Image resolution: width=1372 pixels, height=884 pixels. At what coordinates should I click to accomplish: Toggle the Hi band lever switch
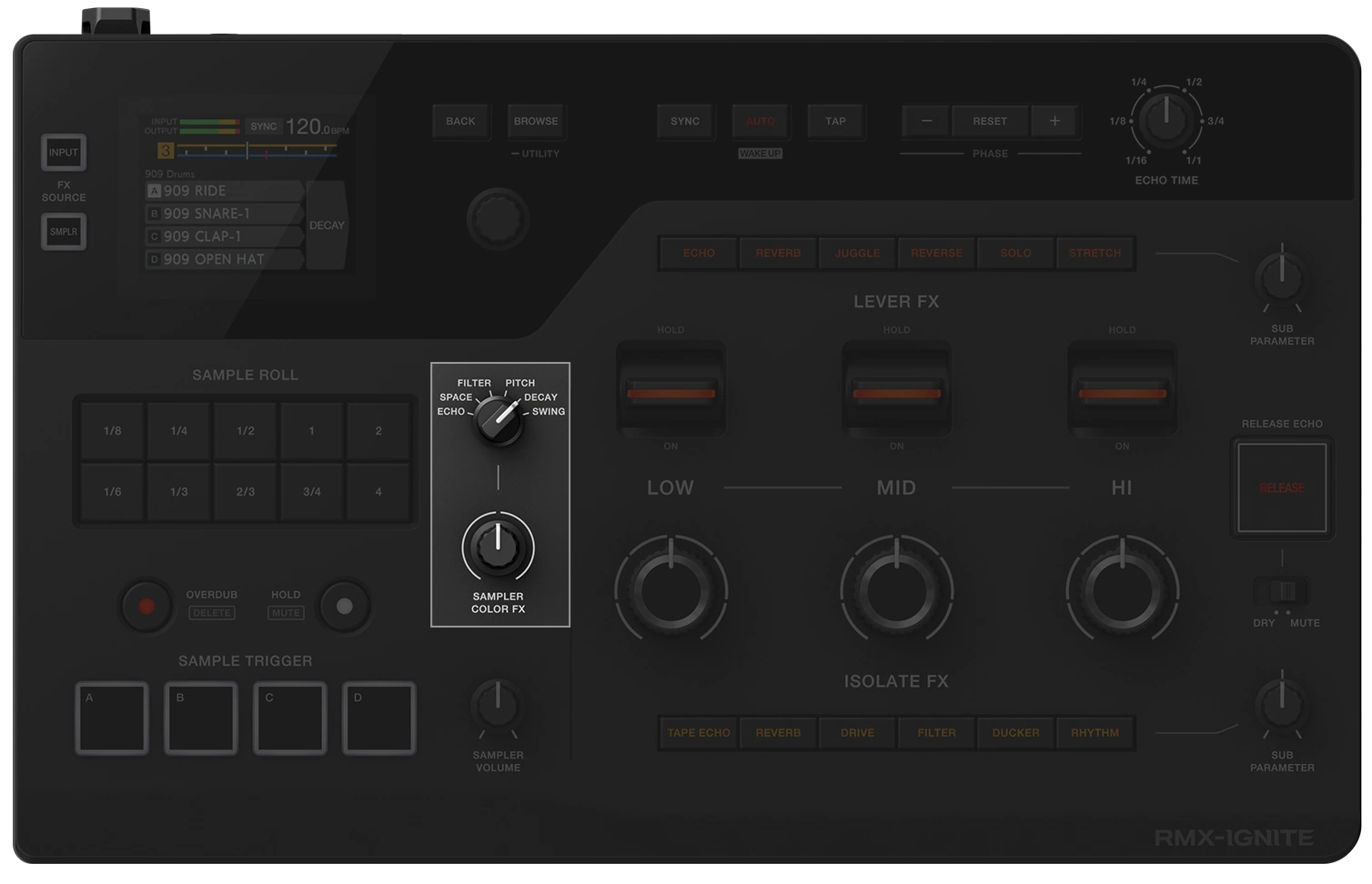coord(1122,393)
